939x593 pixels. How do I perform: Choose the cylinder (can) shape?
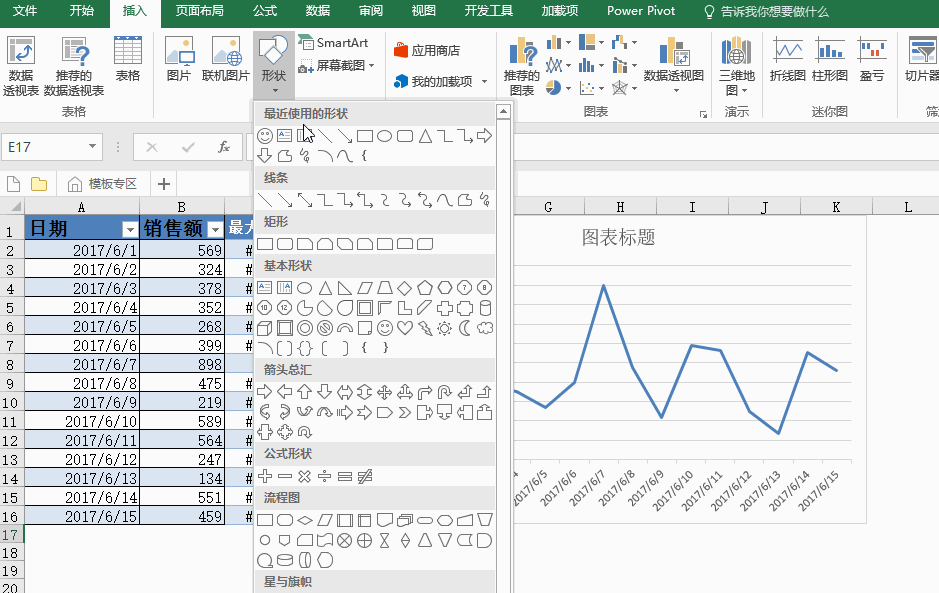(485, 308)
